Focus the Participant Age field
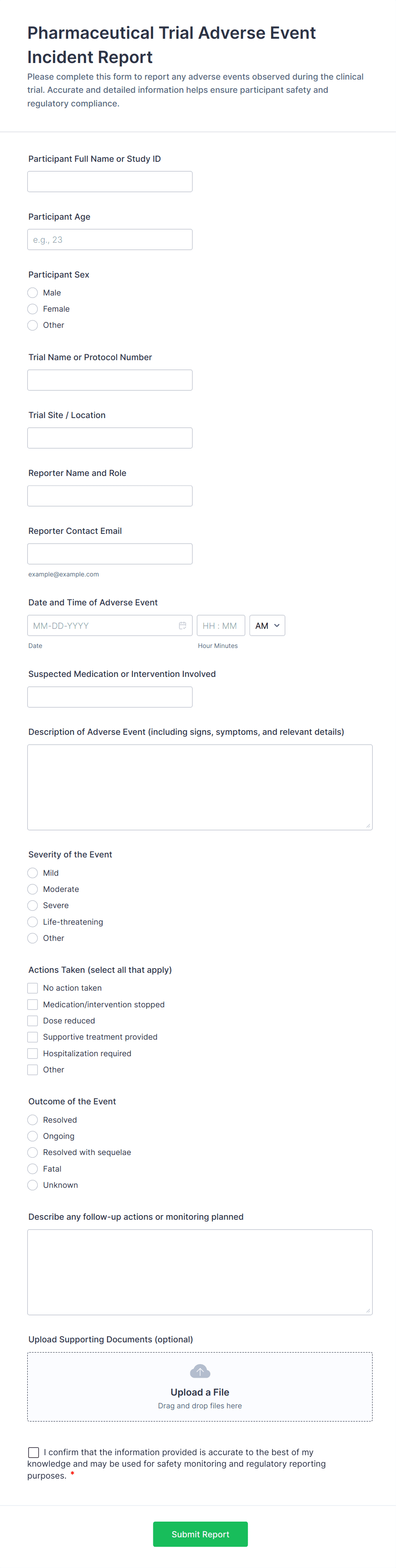The image size is (396, 1568). point(110,239)
